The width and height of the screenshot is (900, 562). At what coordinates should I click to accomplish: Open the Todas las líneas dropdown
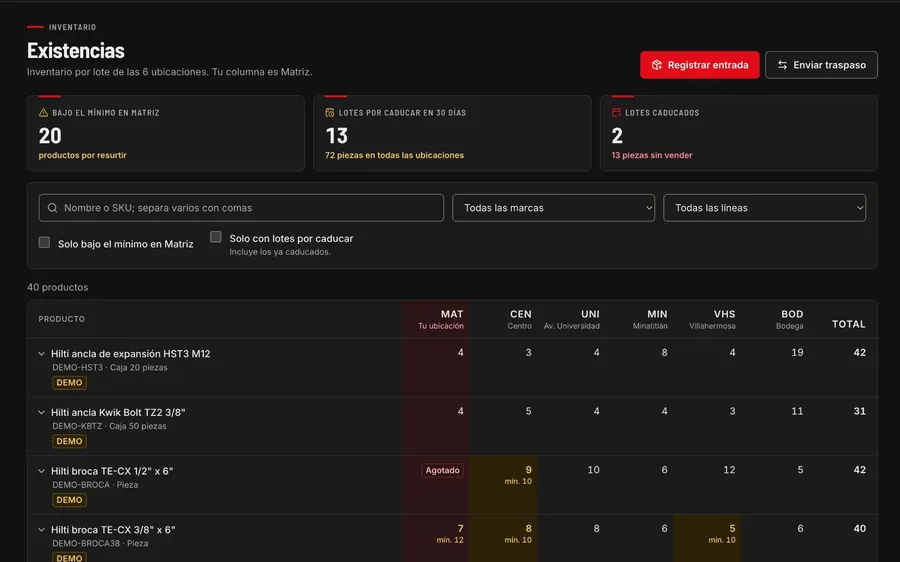[765, 208]
